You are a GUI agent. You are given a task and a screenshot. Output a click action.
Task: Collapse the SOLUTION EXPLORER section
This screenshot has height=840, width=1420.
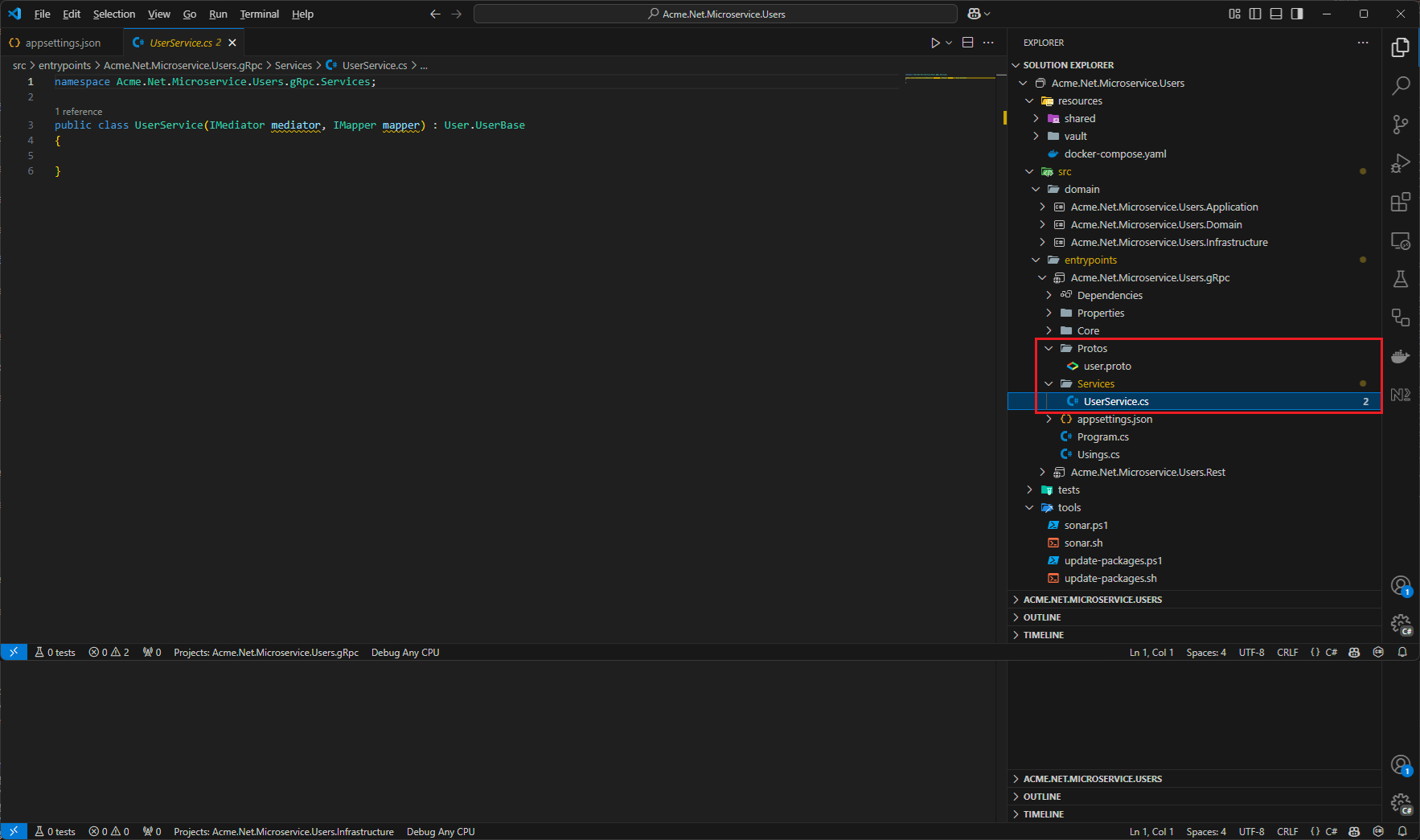pyautogui.click(x=1016, y=65)
